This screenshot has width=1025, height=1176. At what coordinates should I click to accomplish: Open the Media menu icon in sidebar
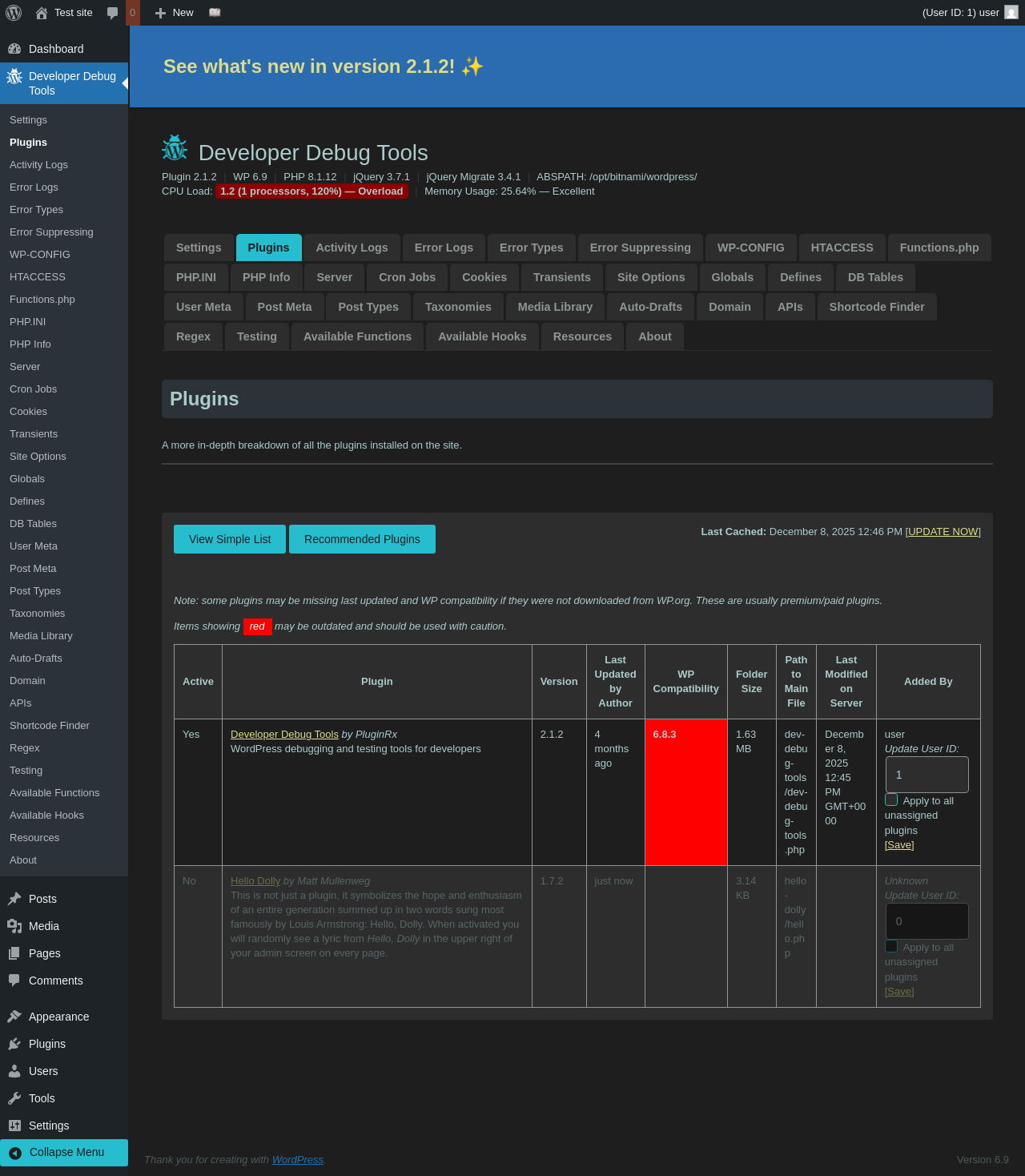14,926
